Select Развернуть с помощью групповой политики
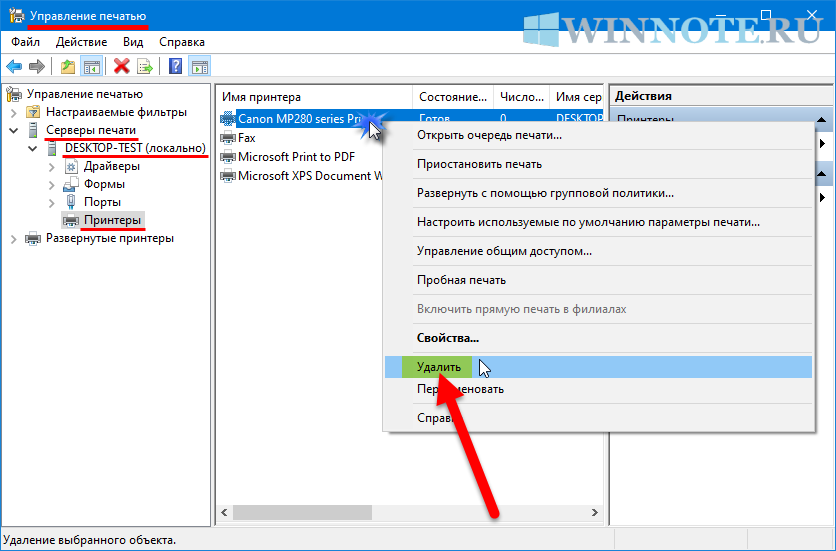836x551 pixels. click(599, 193)
